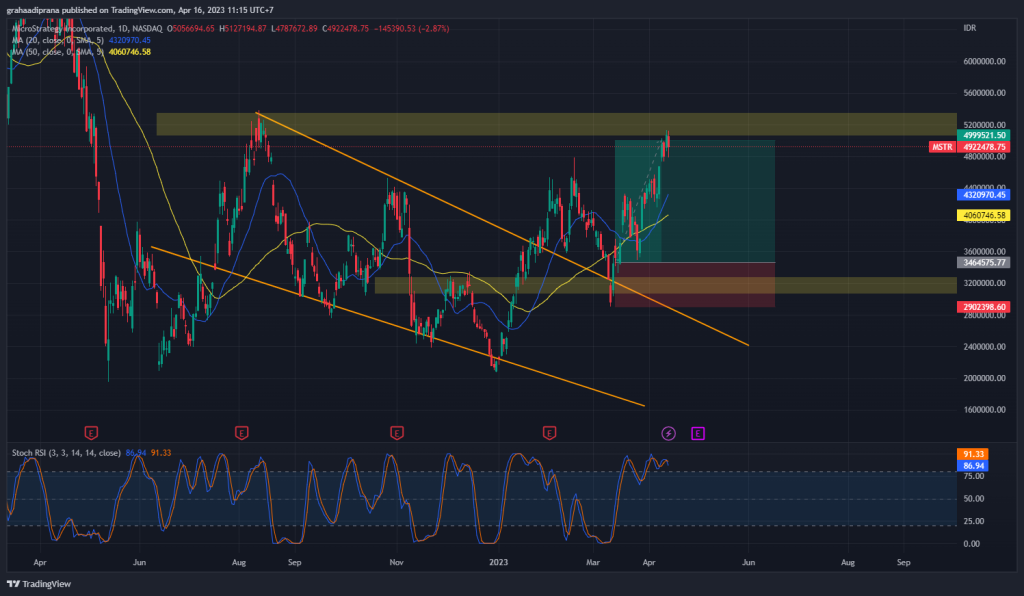Click the 2000000.00 price axis label

[x=984, y=378]
